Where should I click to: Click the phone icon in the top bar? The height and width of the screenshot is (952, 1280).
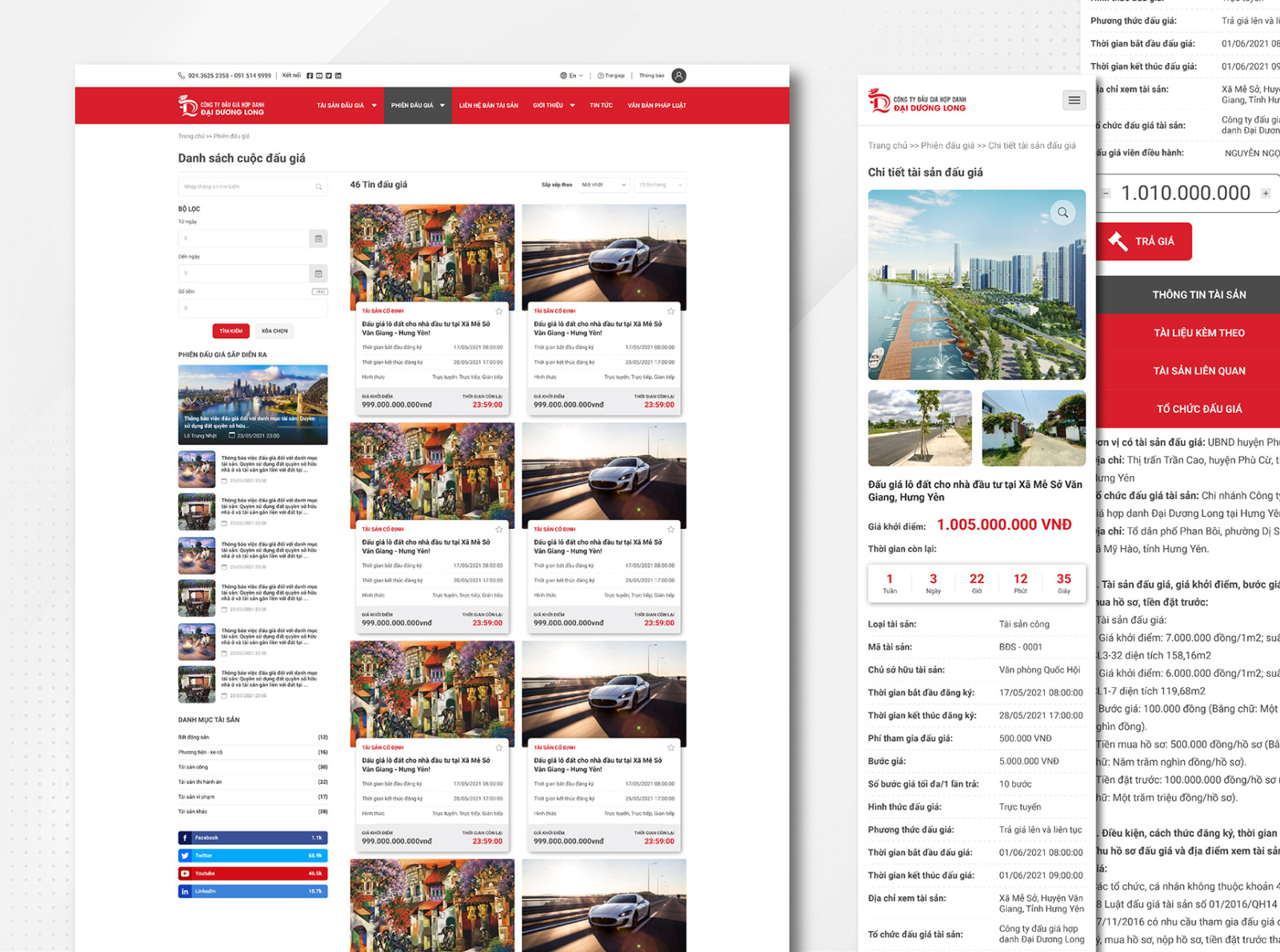click(182, 76)
